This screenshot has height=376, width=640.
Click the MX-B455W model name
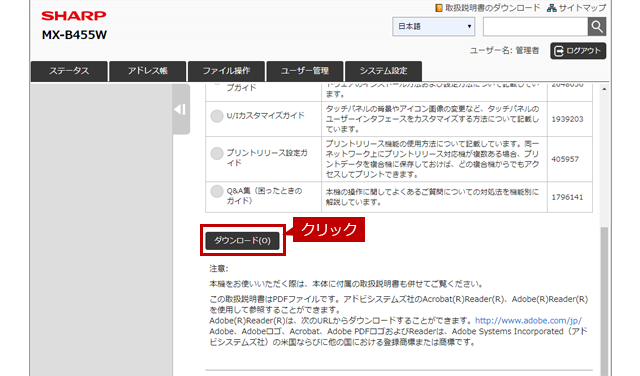(74, 35)
